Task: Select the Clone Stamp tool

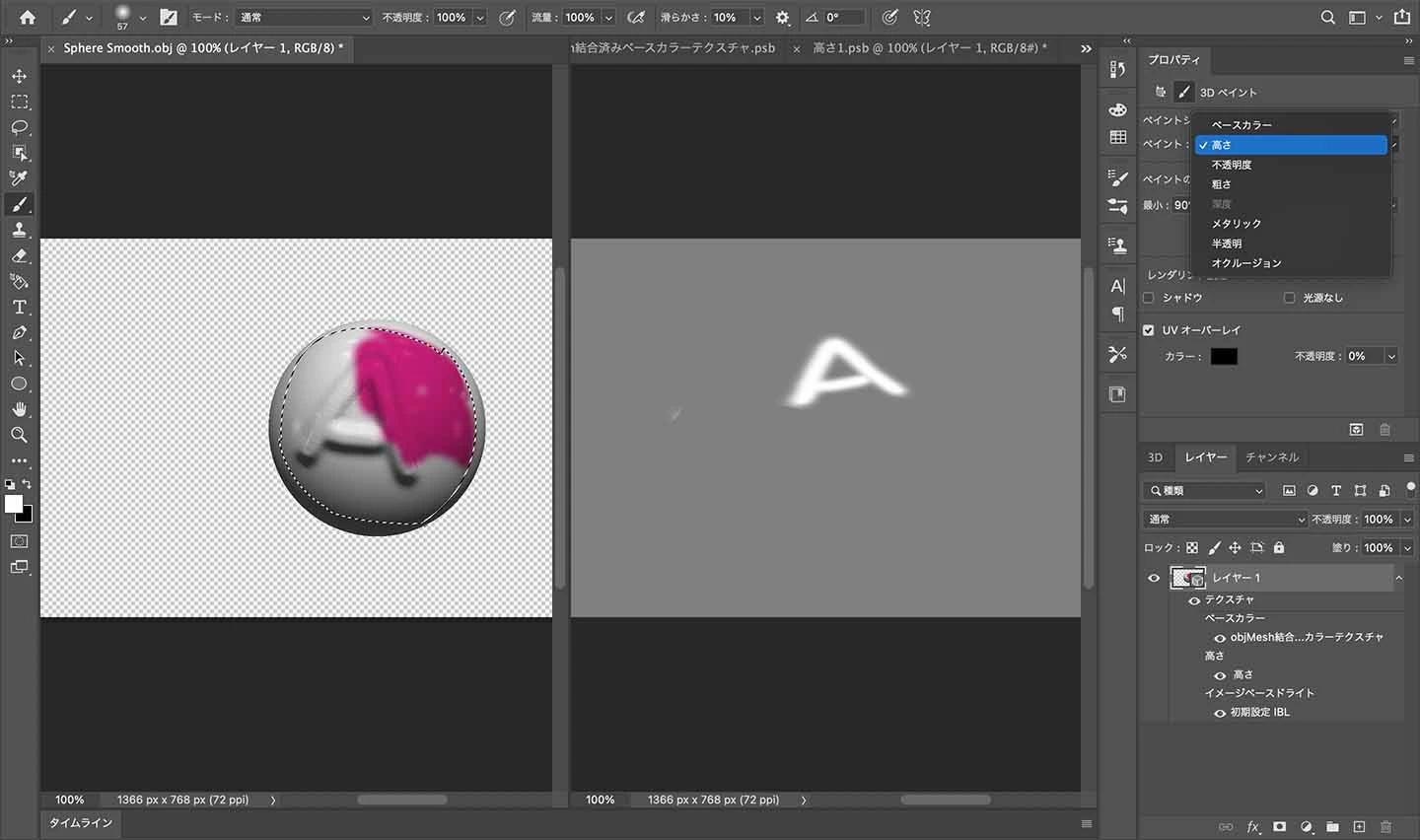Action: tap(19, 230)
